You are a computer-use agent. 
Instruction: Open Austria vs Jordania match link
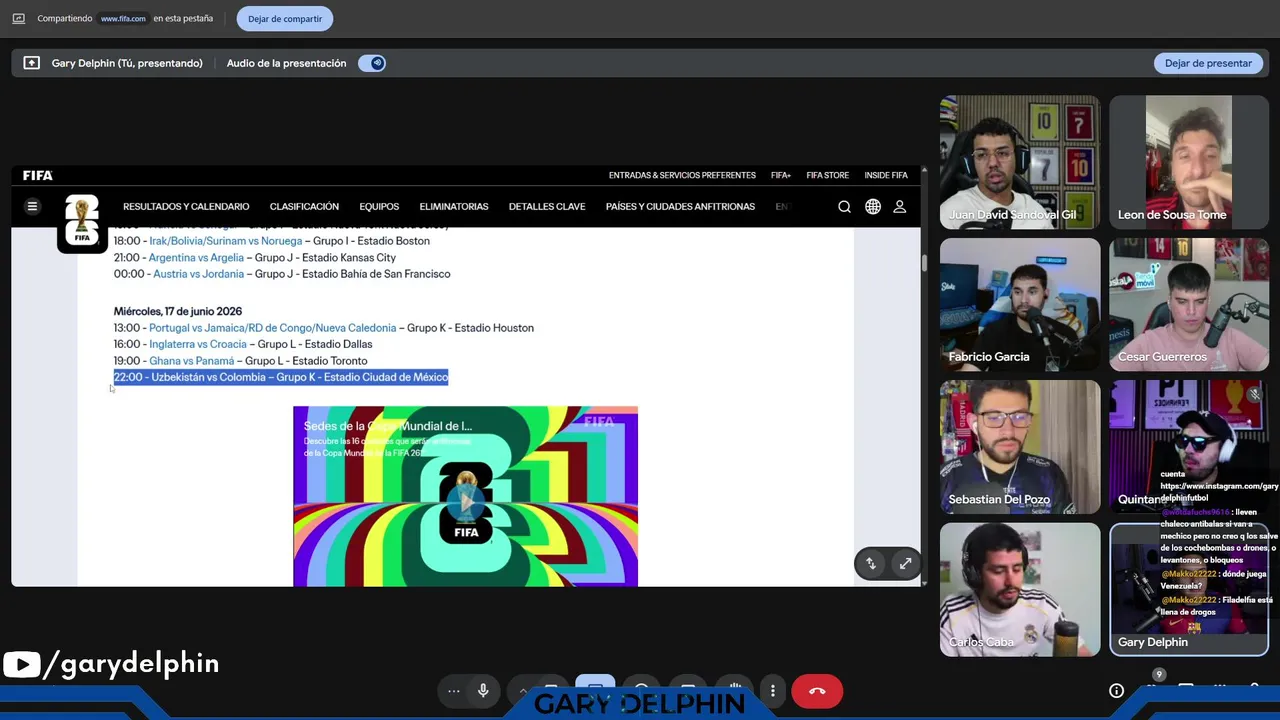tap(198, 274)
